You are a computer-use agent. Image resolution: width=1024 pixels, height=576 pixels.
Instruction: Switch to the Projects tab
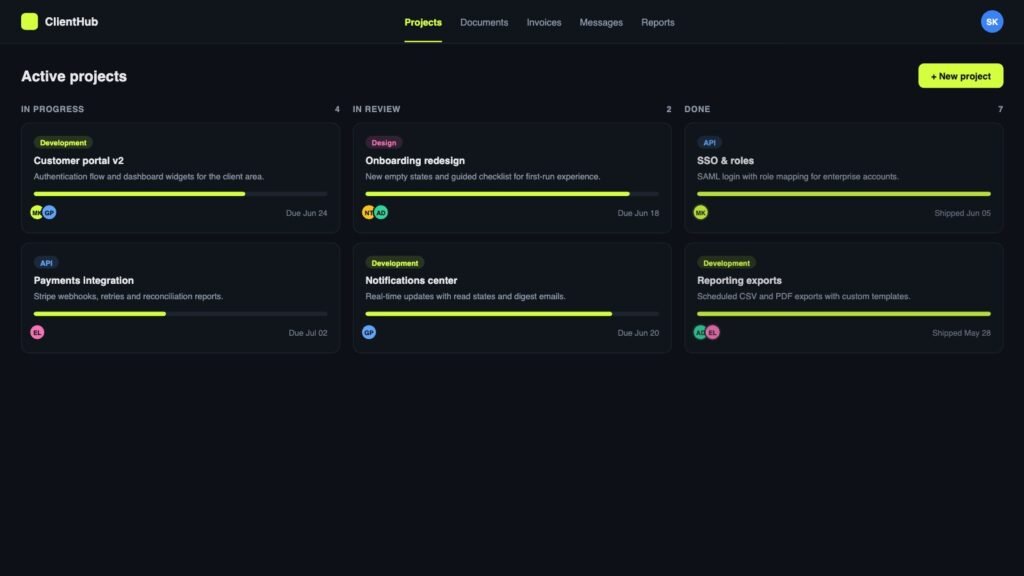pos(423,22)
